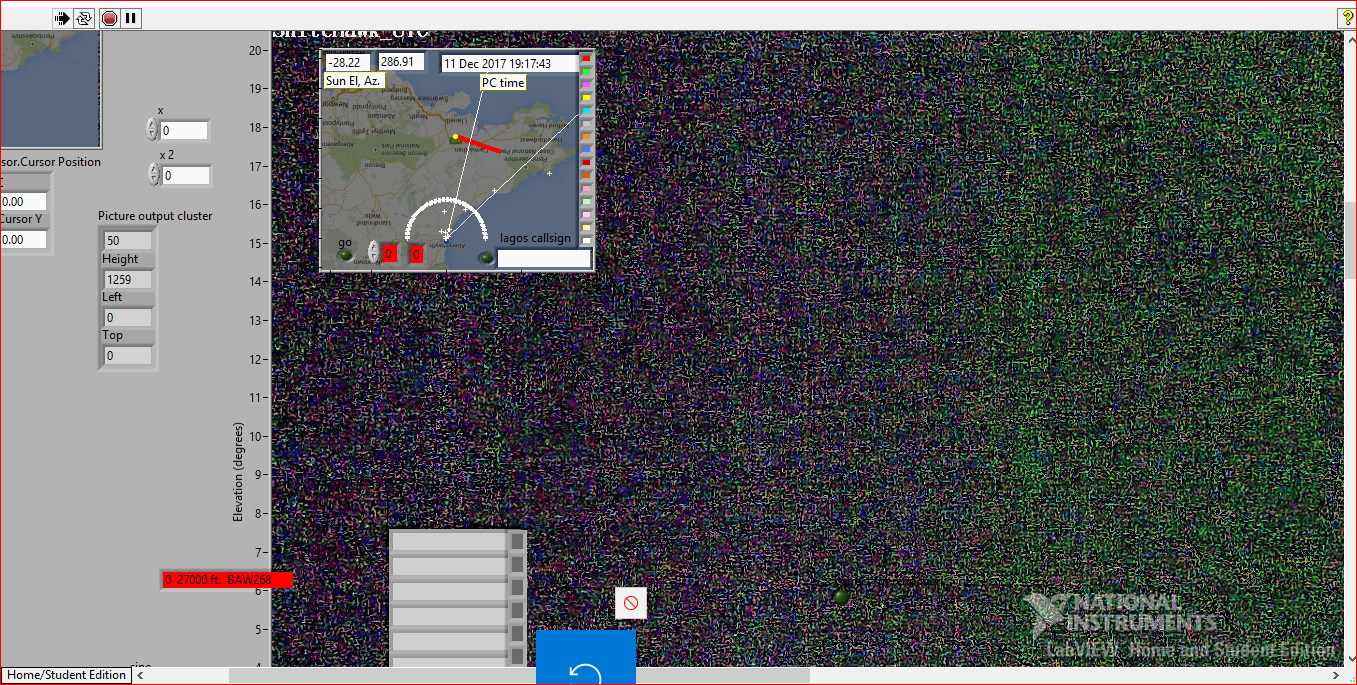
Task: Select the cyan color swatch in map legend
Action: [x=586, y=111]
